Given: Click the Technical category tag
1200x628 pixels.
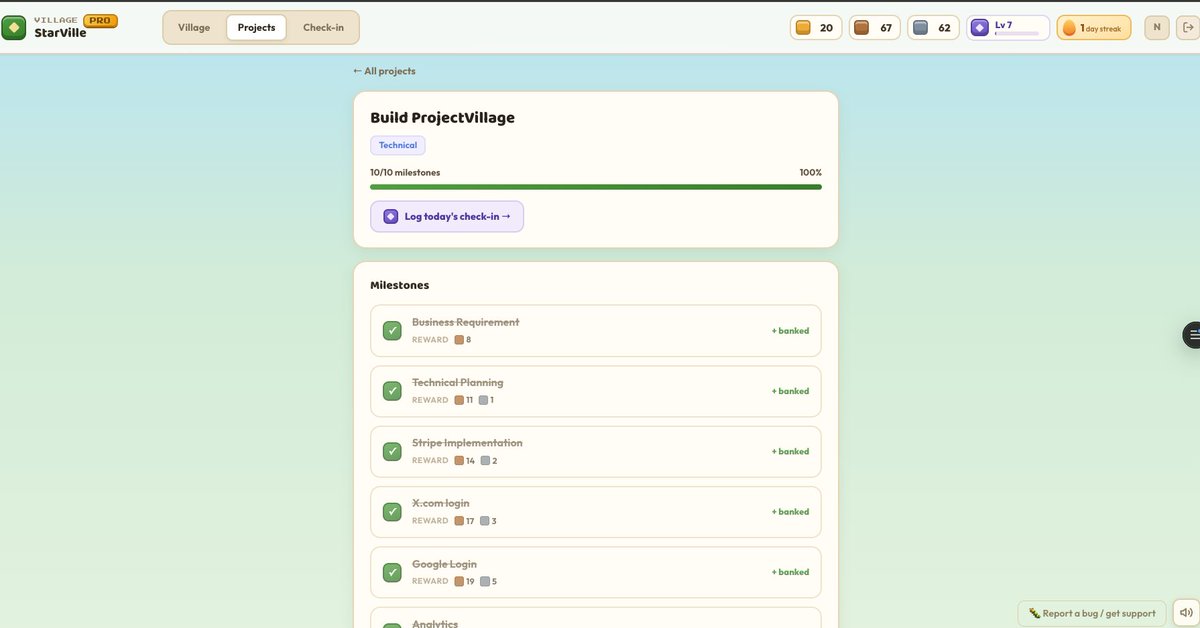Looking at the screenshot, I should (x=398, y=145).
